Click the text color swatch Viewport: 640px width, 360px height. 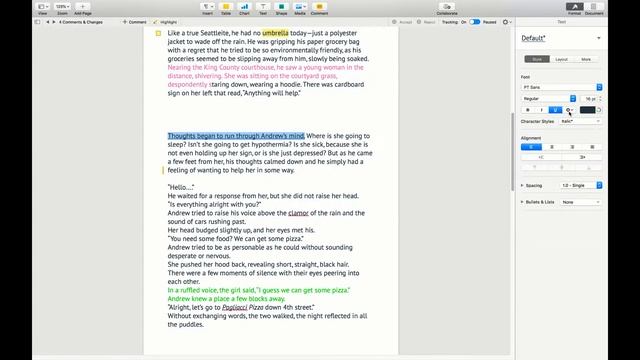pyautogui.click(x=587, y=110)
